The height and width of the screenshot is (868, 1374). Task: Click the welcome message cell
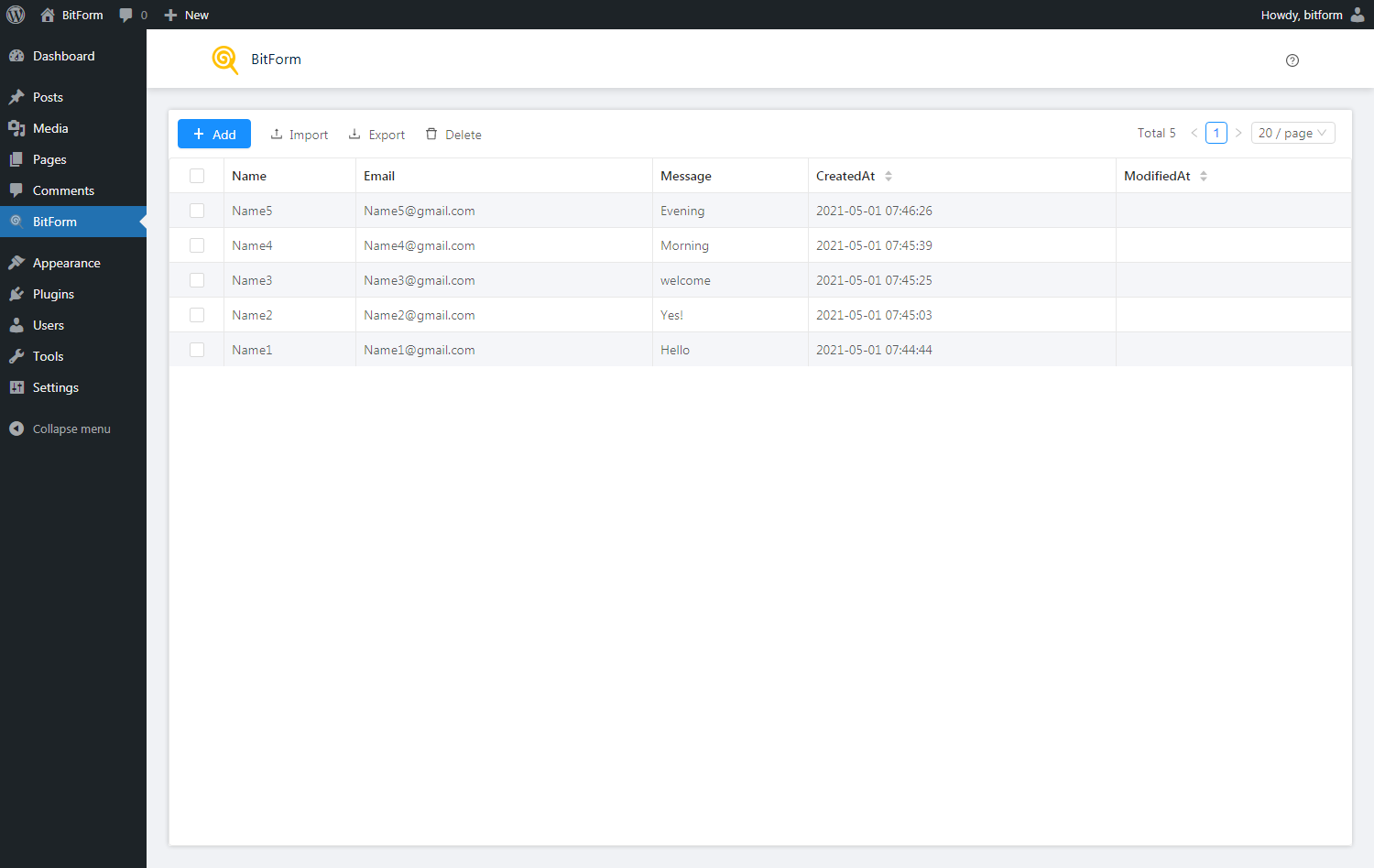click(x=730, y=280)
